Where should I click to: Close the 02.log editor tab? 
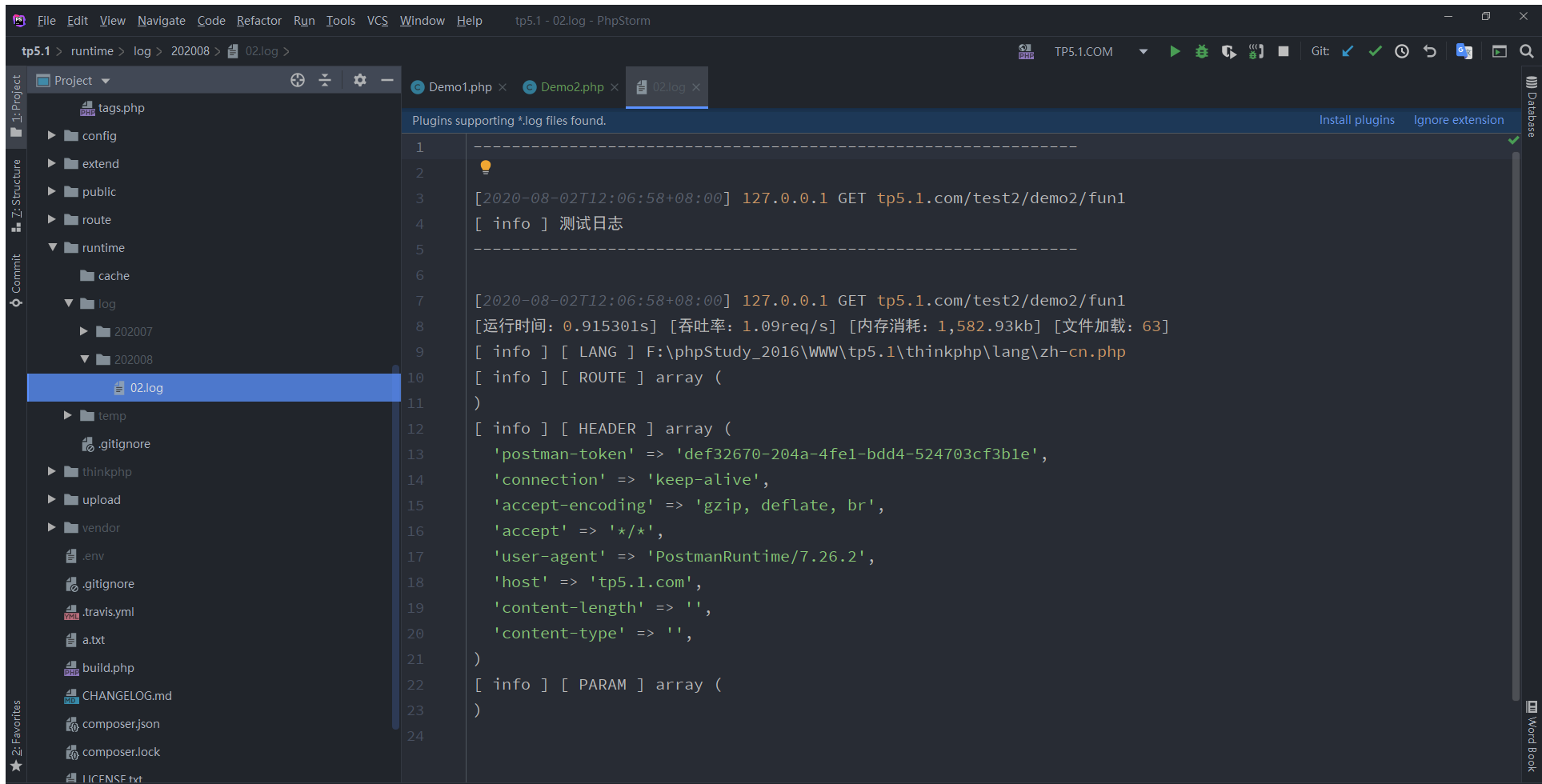point(696,87)
